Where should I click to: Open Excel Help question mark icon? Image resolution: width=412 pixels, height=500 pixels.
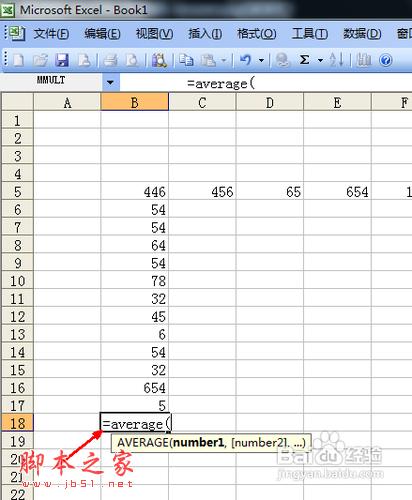(x=386, y=60)
